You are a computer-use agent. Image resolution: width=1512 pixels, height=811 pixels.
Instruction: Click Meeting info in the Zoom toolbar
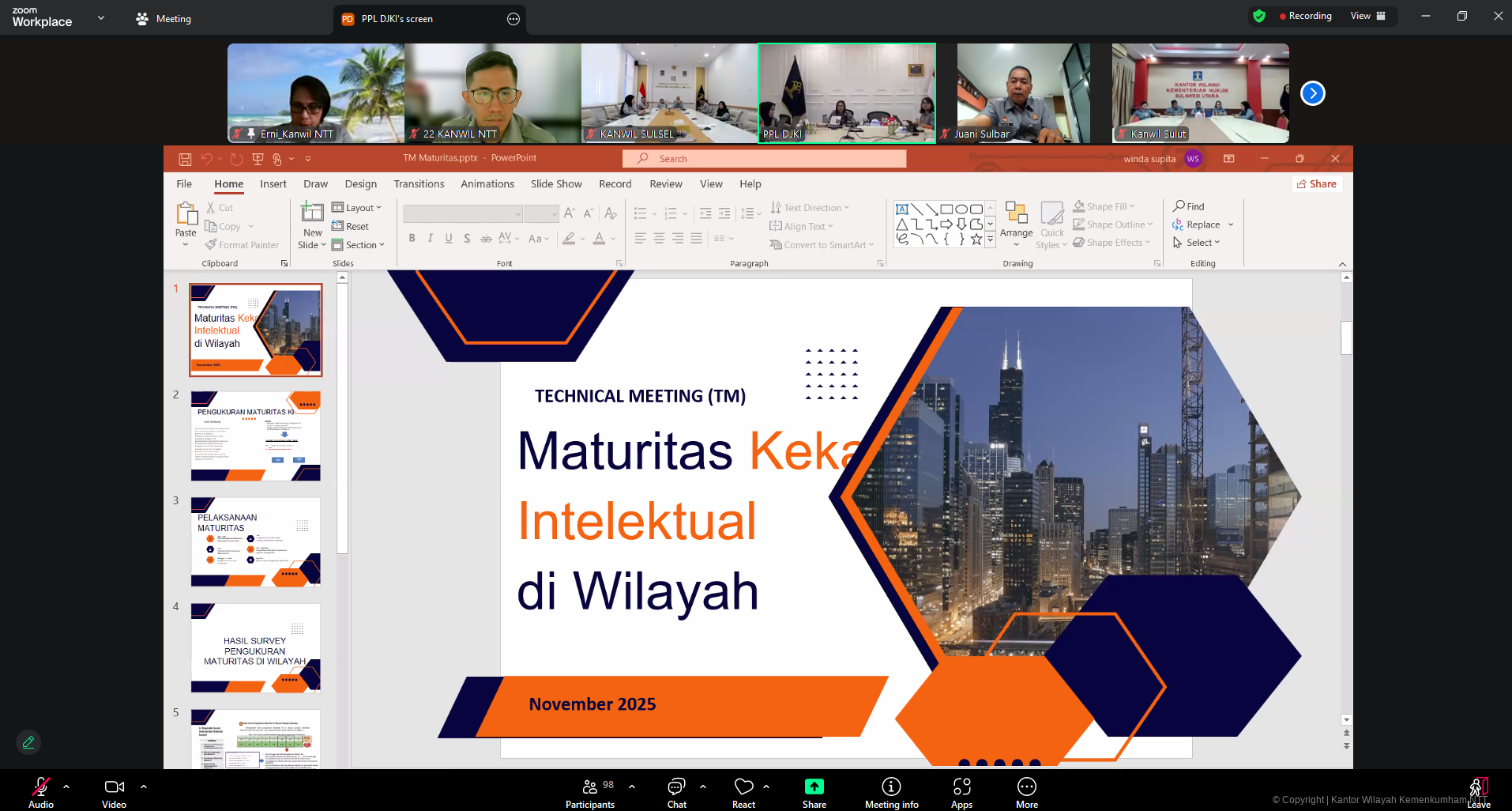point(891,790)
